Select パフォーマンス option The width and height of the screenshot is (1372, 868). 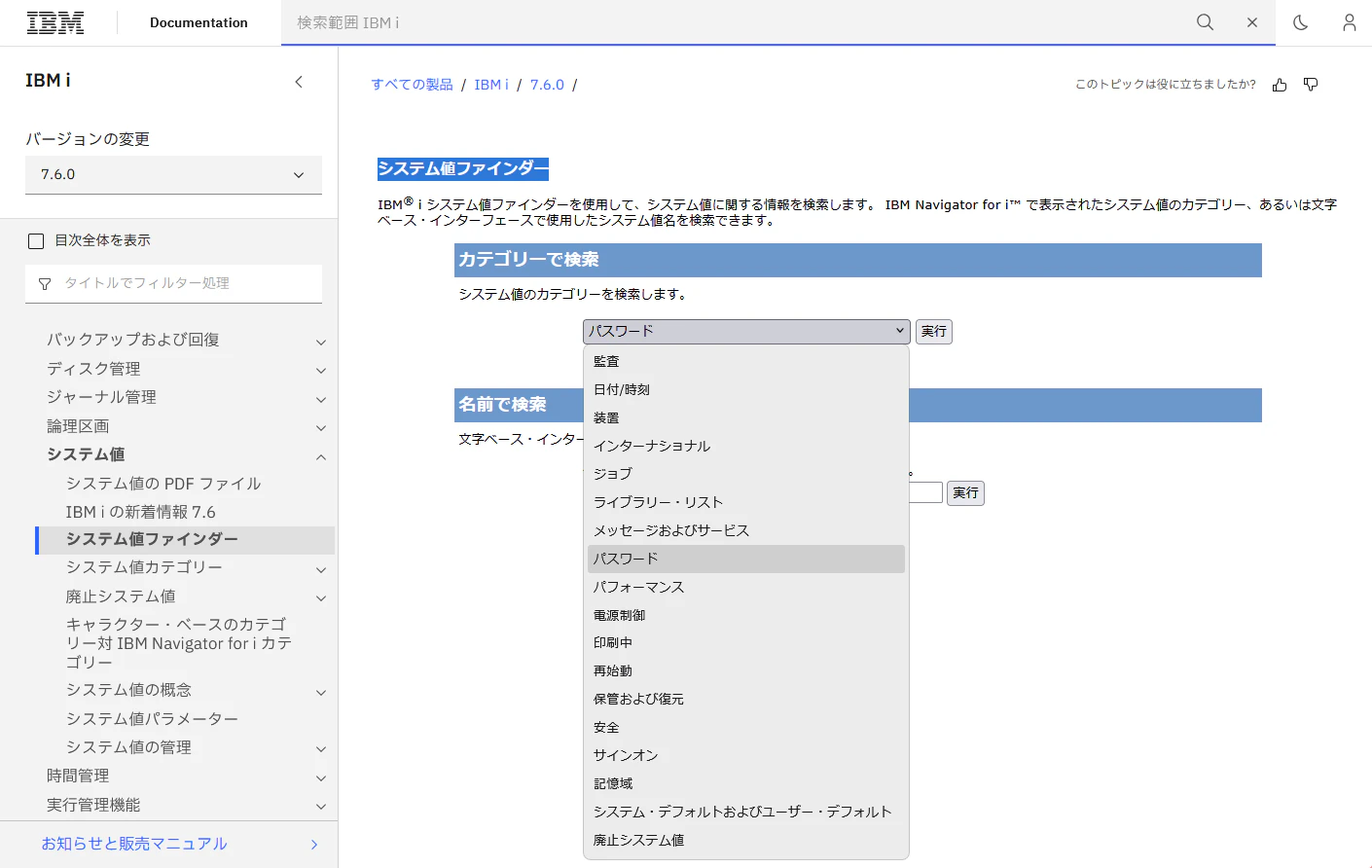[x=746, y=587]
